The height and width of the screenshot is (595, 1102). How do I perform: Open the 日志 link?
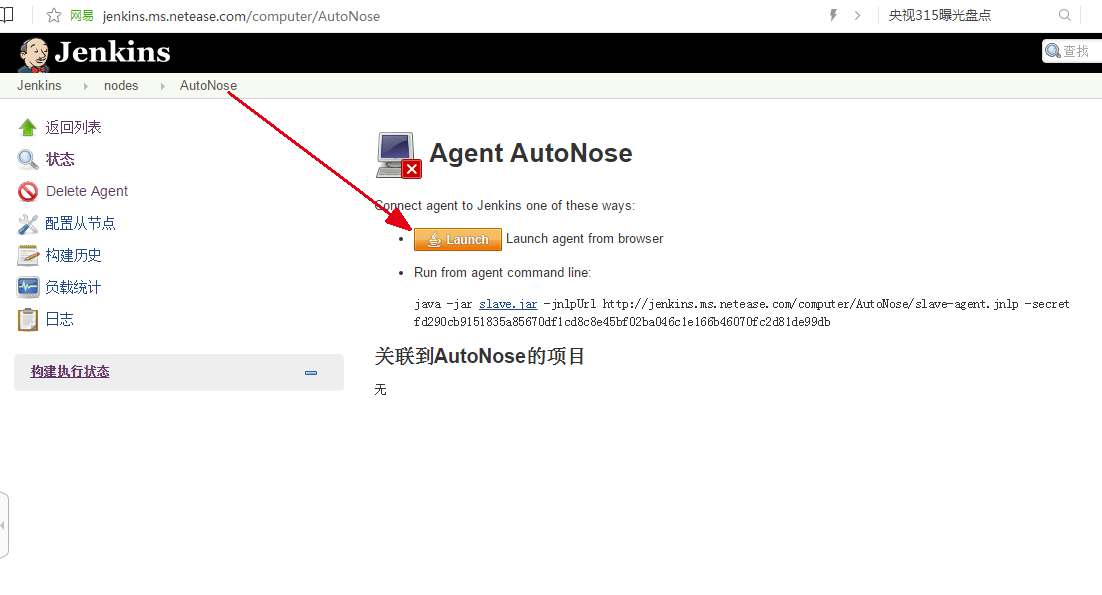(x=60, y=319)
